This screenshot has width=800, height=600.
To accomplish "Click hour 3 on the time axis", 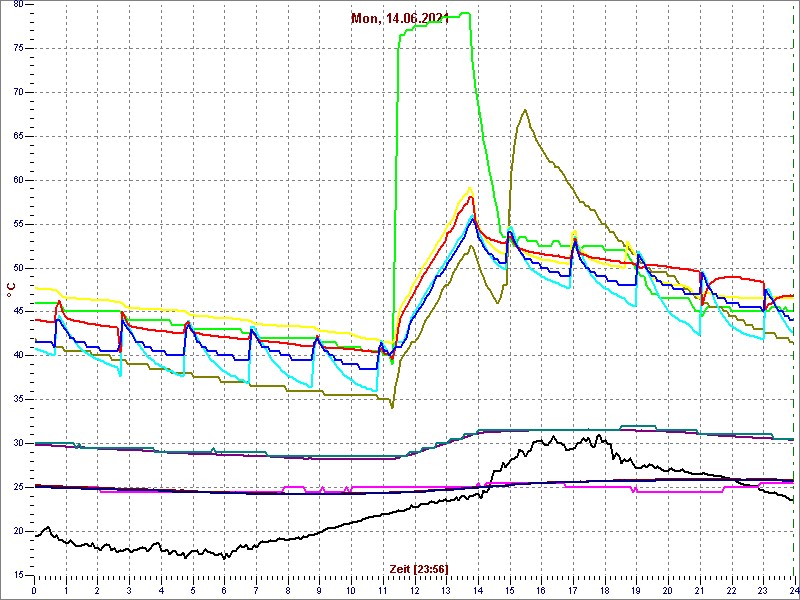I will click(x=129, y=590).
